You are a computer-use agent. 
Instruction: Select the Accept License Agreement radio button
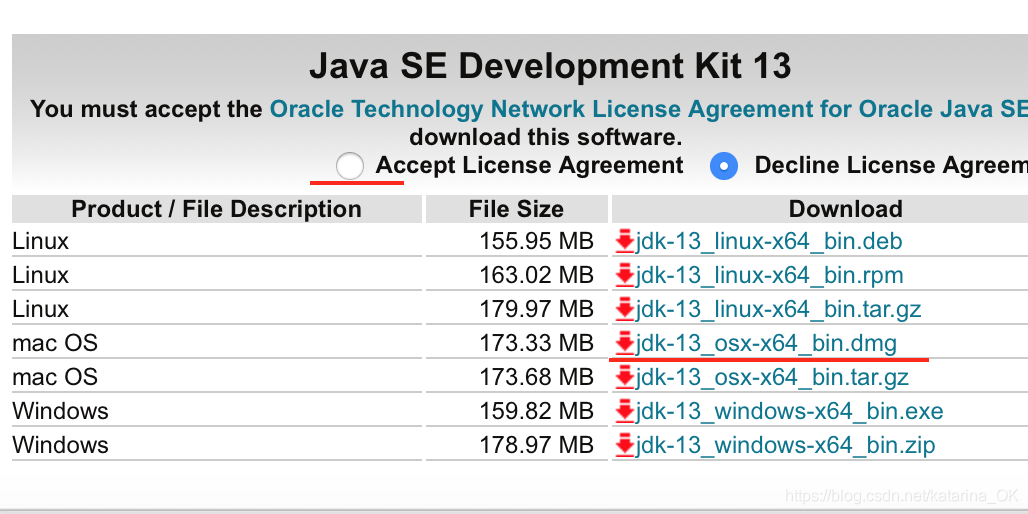(x=349, y=166)
